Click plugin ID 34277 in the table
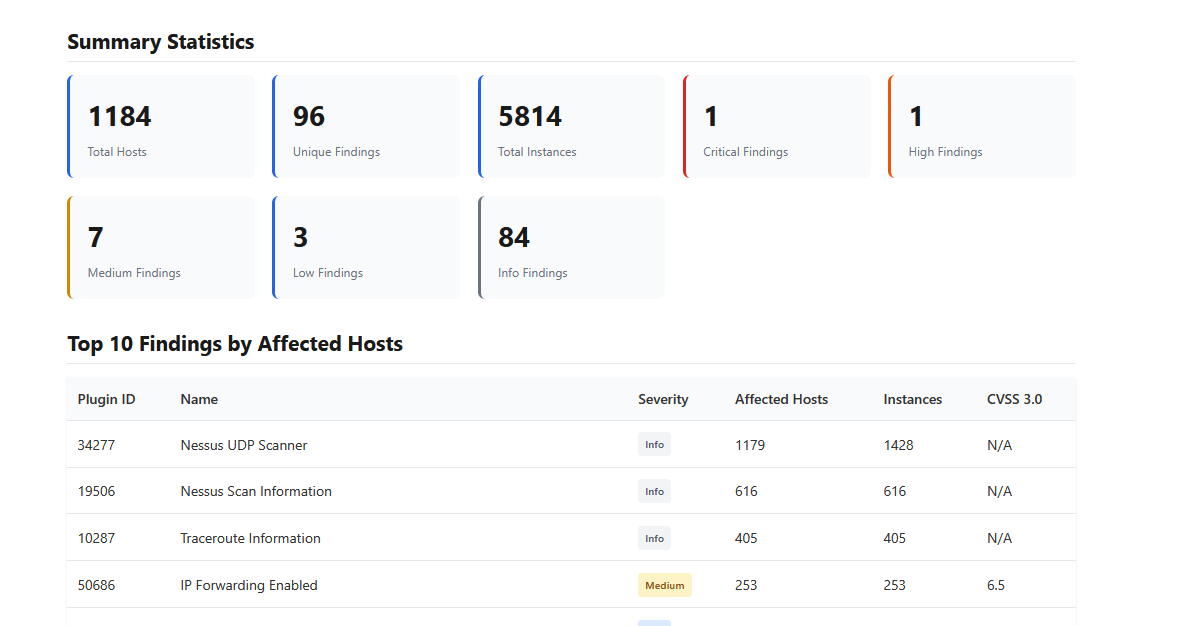Viewport: 1193px width, 626px height. coord(96,445)
